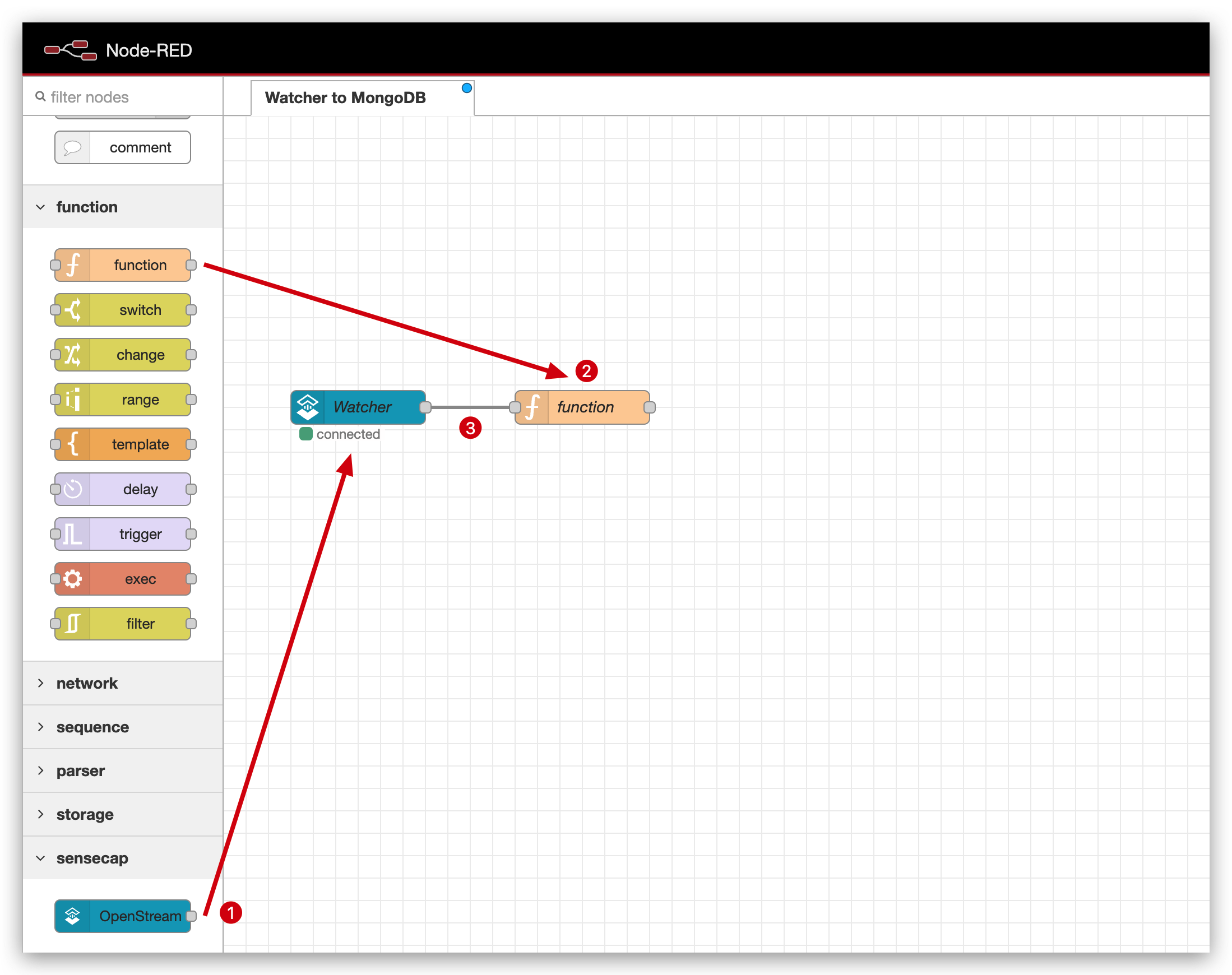The image size is (1232, 975).
Task: Select the template node in the palette
Action: pos(123,444)
